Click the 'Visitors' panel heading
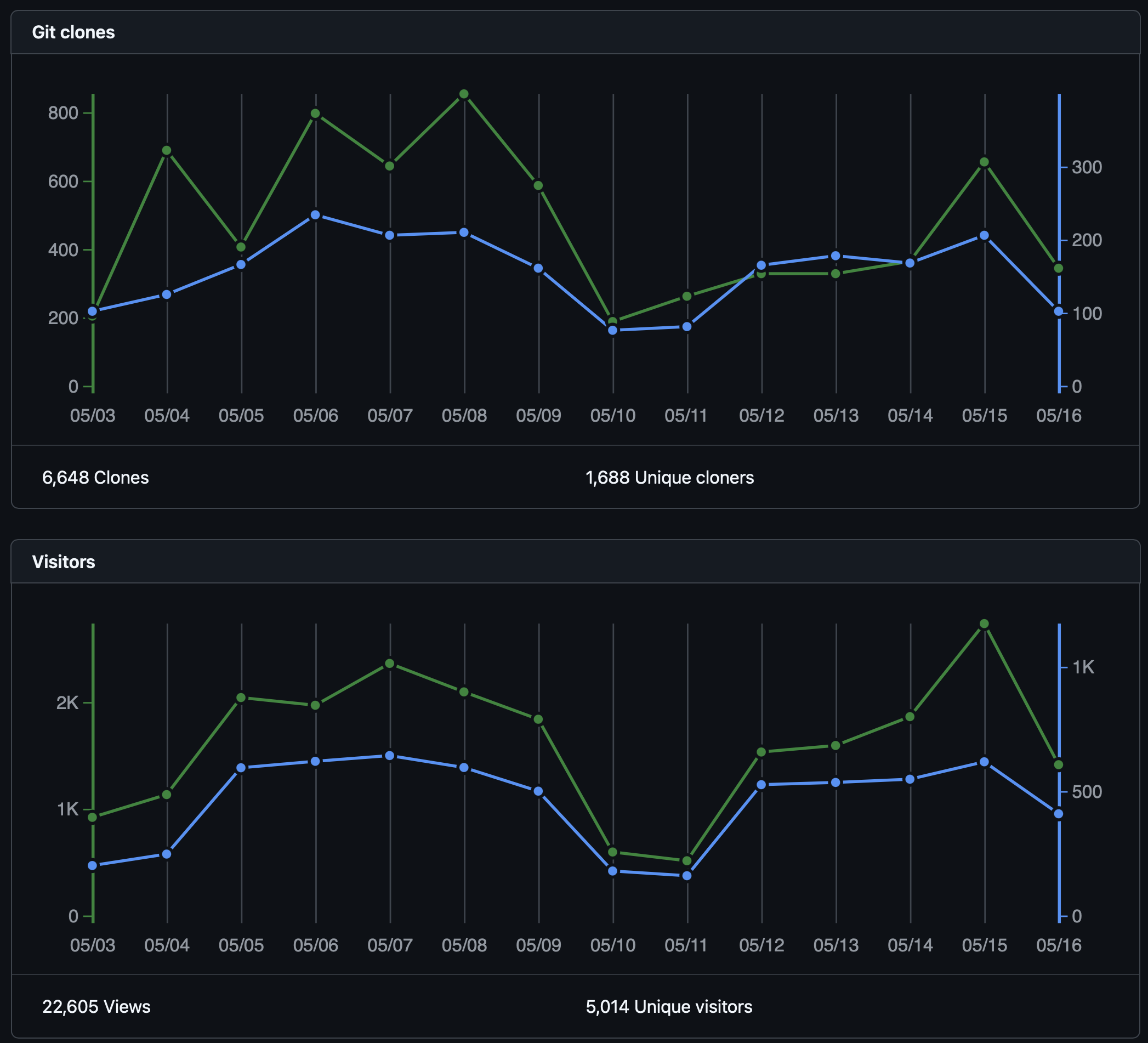The height and width of the screenshot is (1043, 1148). 64,562
